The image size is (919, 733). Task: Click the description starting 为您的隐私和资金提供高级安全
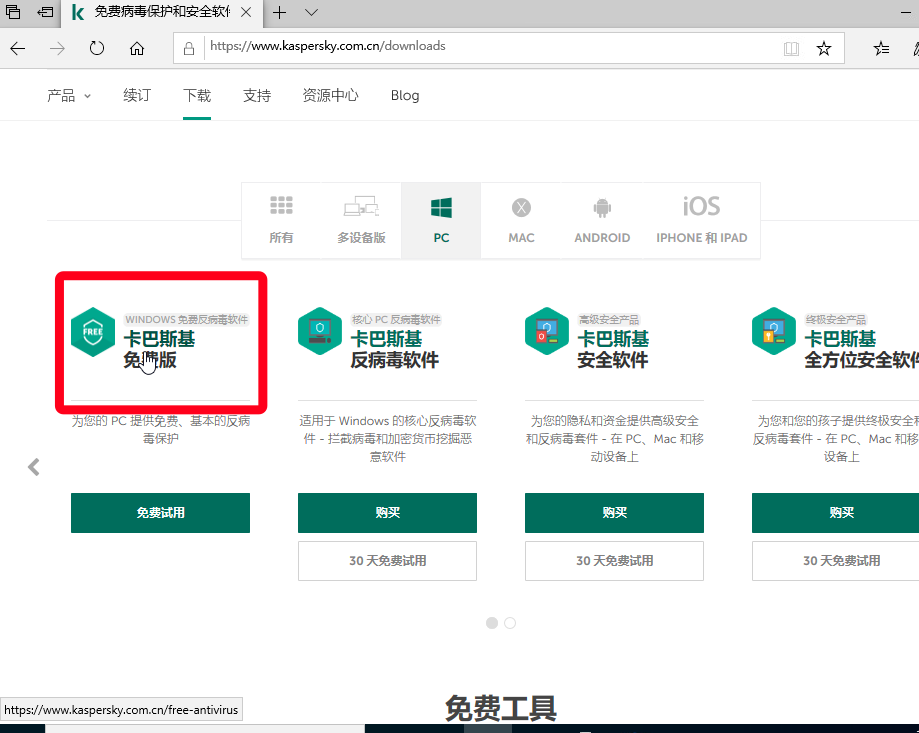(x=614, y=438)
